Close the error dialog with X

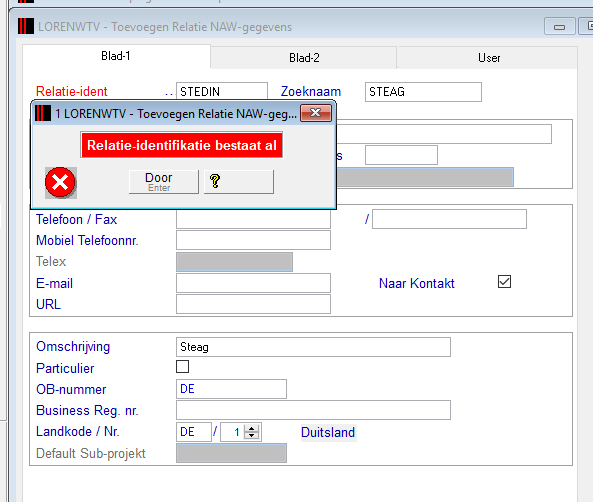click(x=316, y=113)
